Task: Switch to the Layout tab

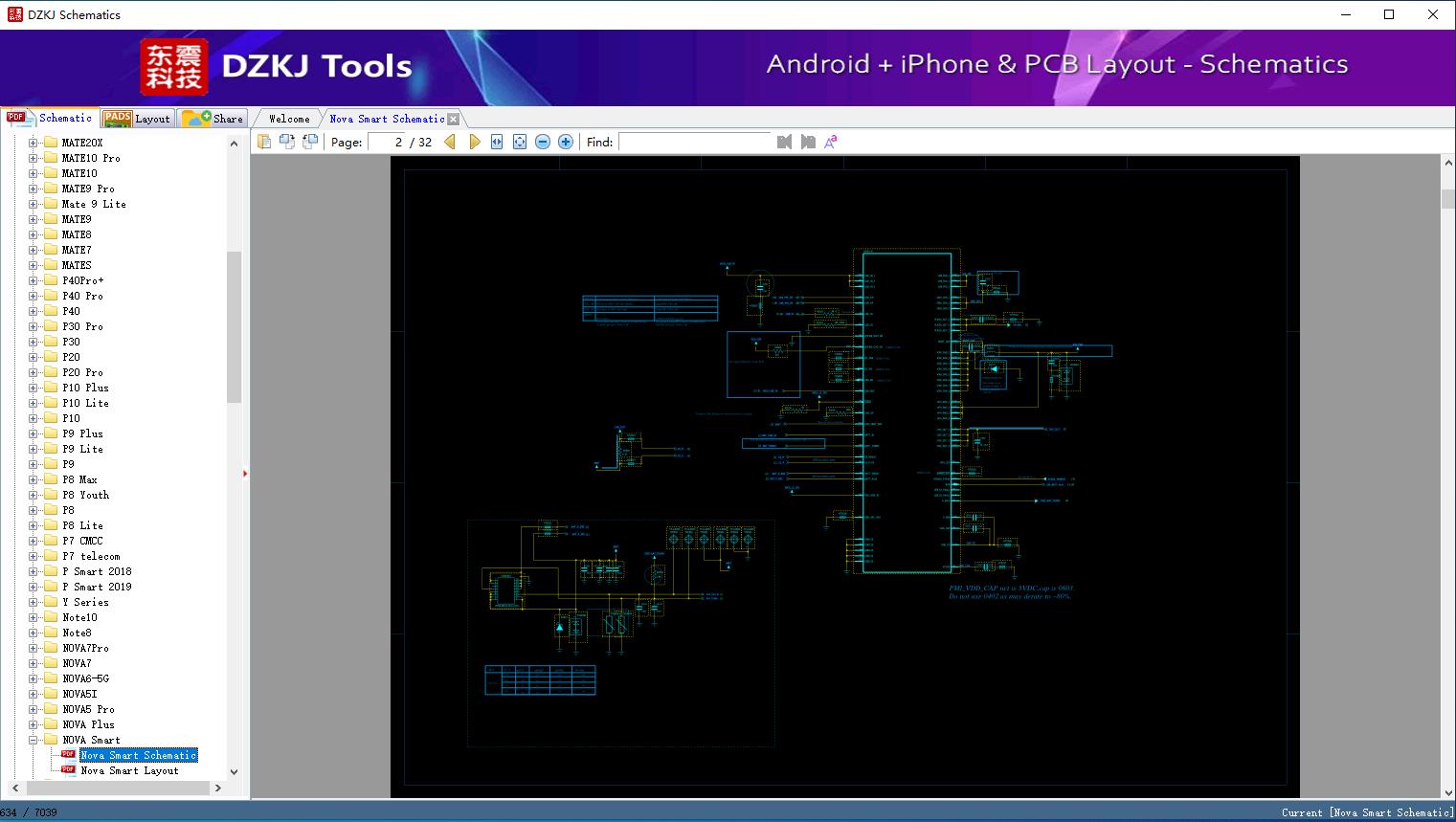Action: (x=137, y=119)
